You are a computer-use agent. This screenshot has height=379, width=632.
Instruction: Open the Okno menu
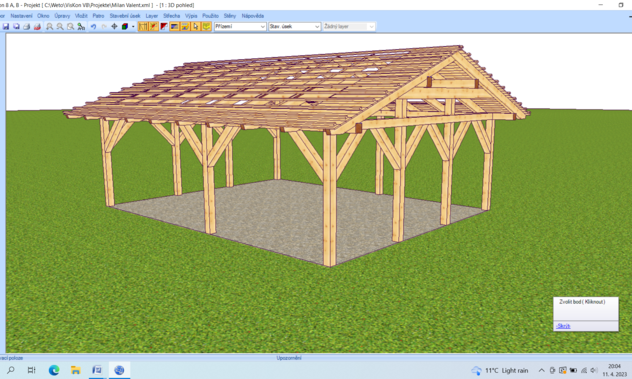pyautogui.click(x=43, y=16)
